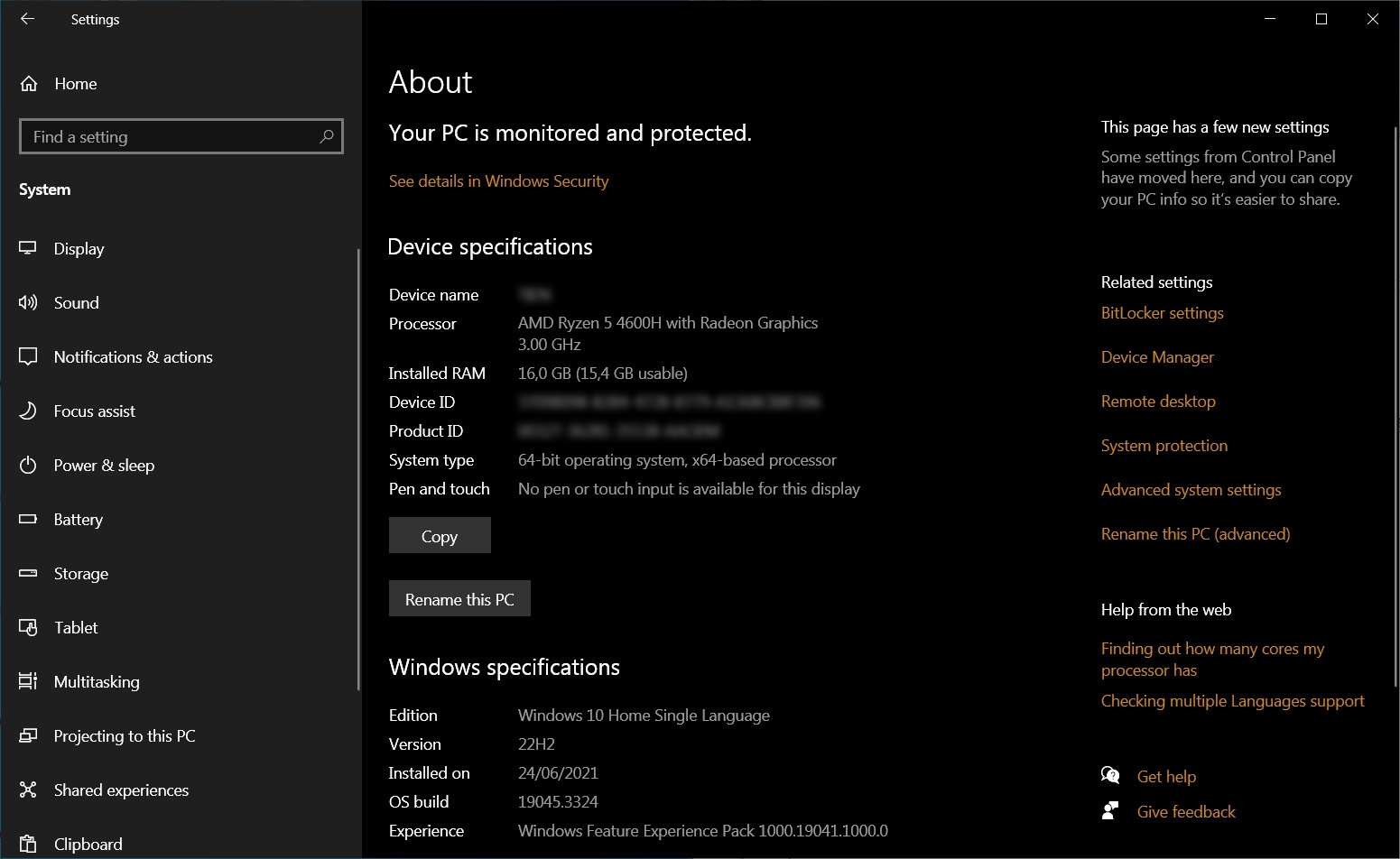
Task: Select the installed date 24/06/2021
Action: point(558,773)
